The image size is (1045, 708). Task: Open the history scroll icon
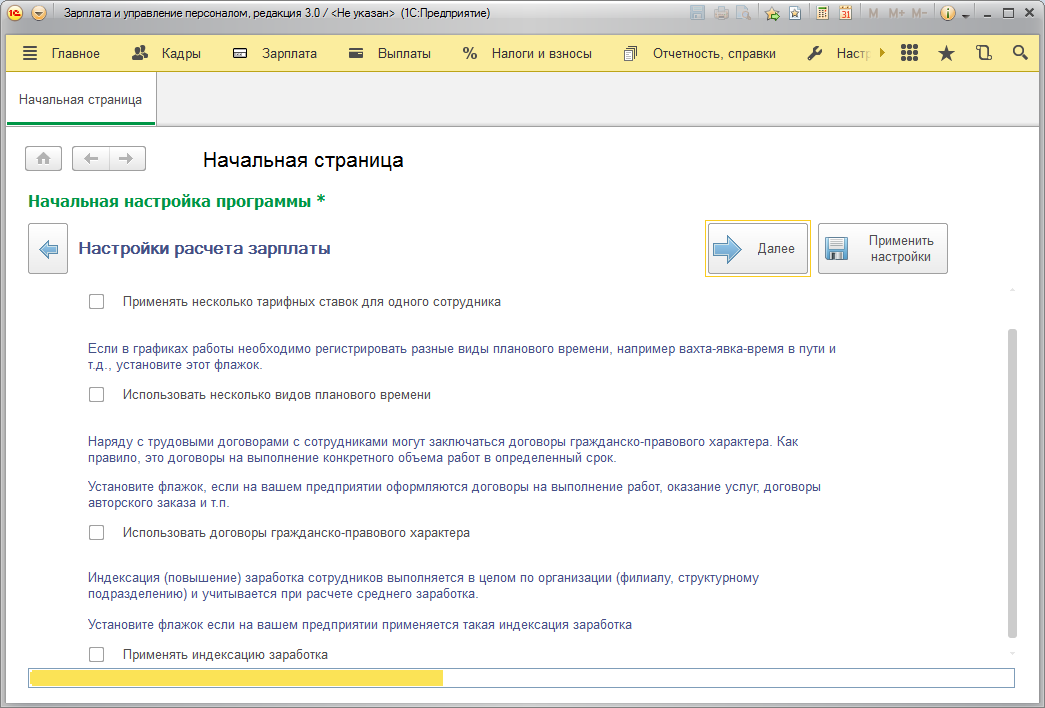pyautogui.click(x=983, y=53)
